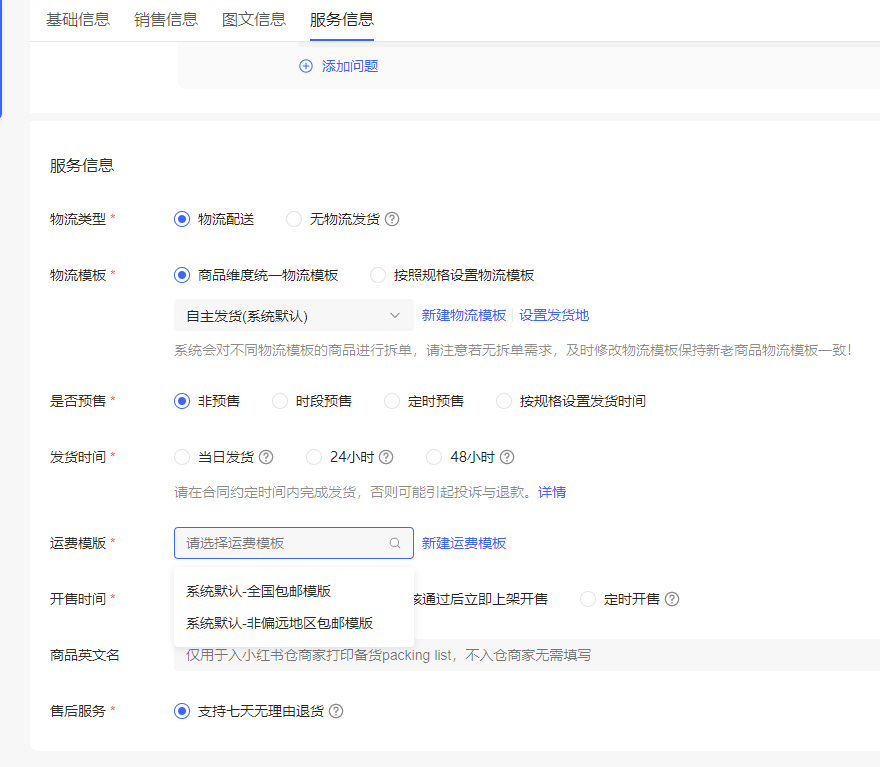Select the 定时预售 radio option
Viewport: 880px width, 767px height.
click(x=392, y=401)
